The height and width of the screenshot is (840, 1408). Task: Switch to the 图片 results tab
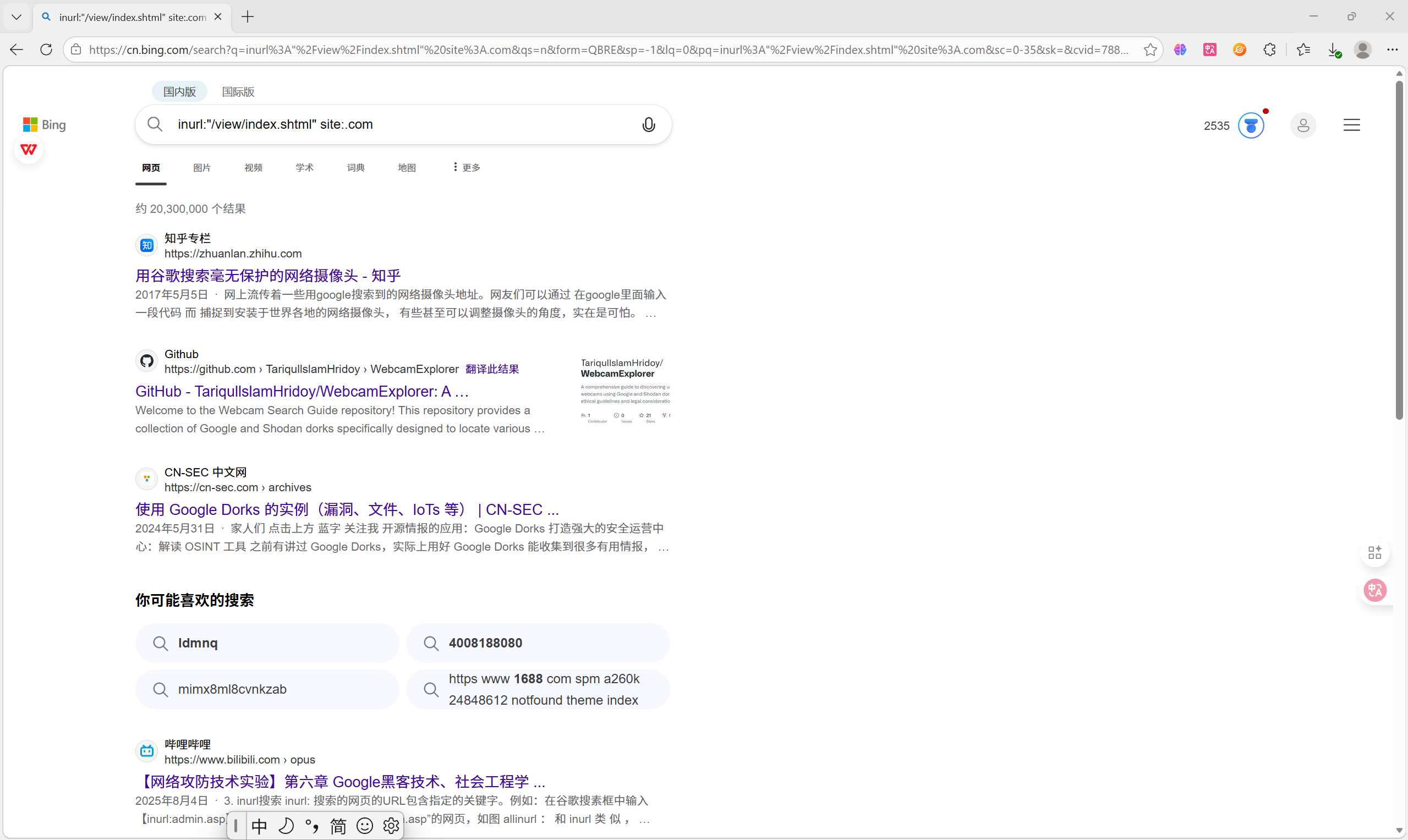(201, 167)
